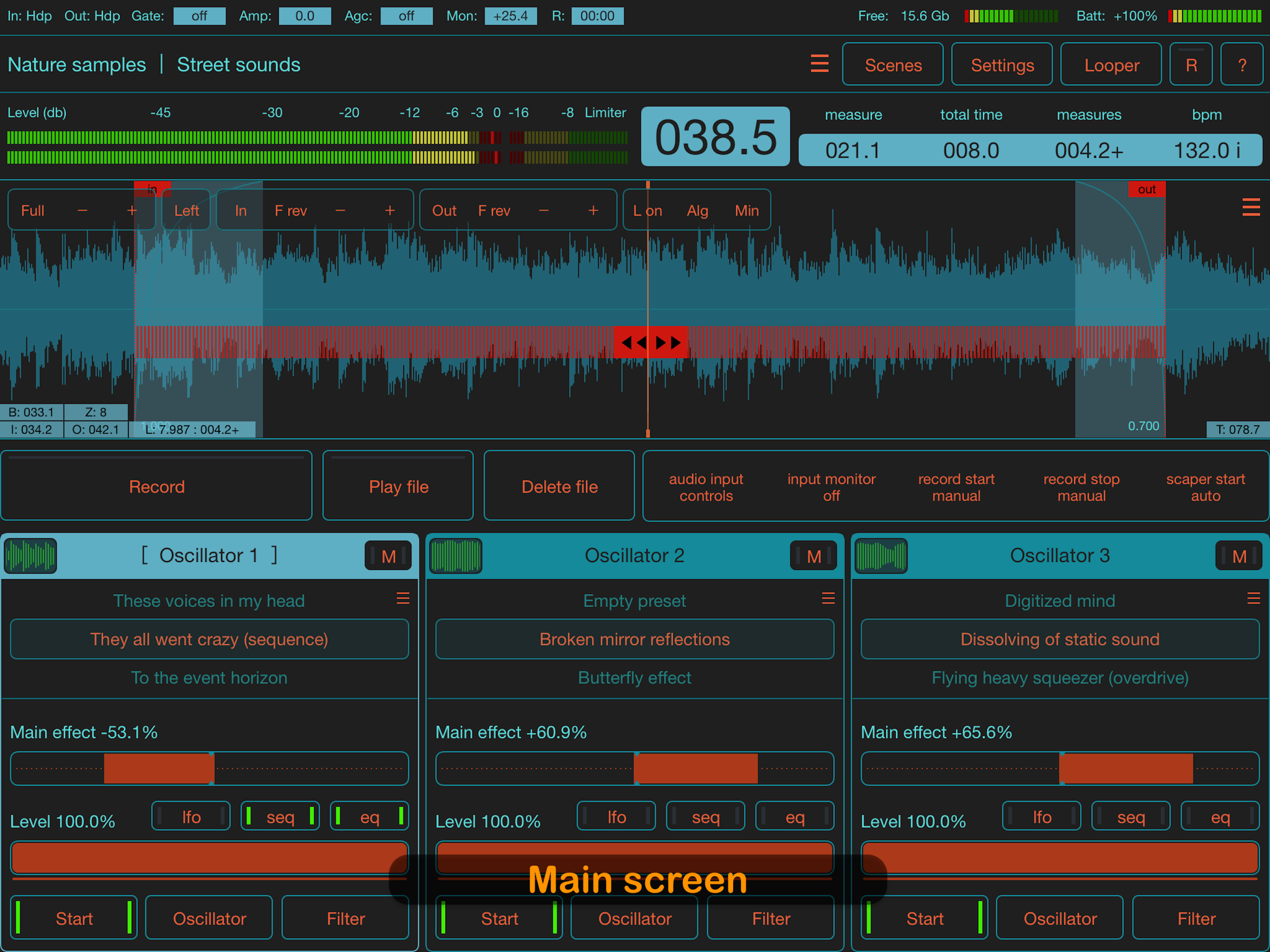
Task: Toggle the lfo button in Oscillator 2
Action: click(x=616, y=816)
